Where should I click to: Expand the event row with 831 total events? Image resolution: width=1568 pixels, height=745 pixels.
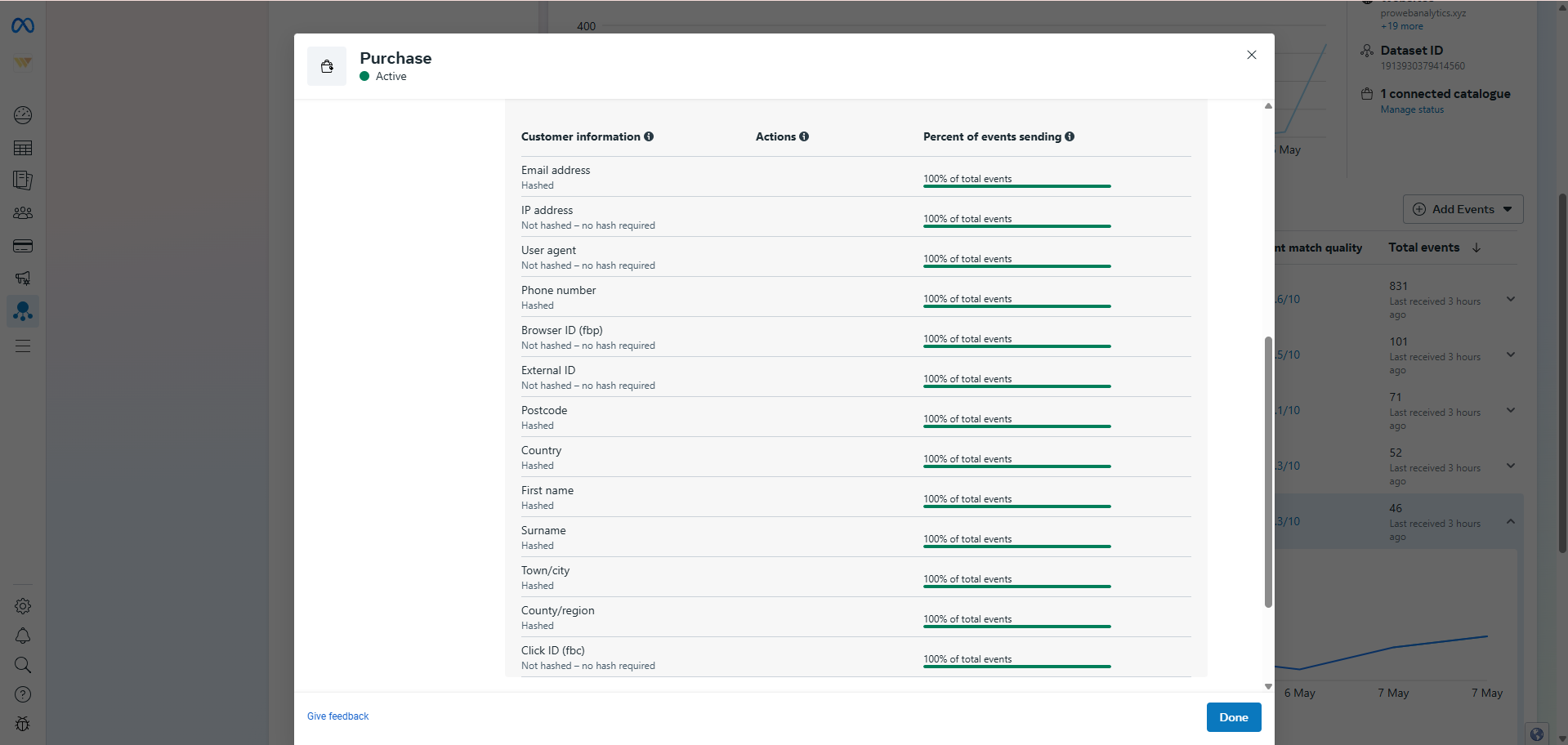point(1511,299)
